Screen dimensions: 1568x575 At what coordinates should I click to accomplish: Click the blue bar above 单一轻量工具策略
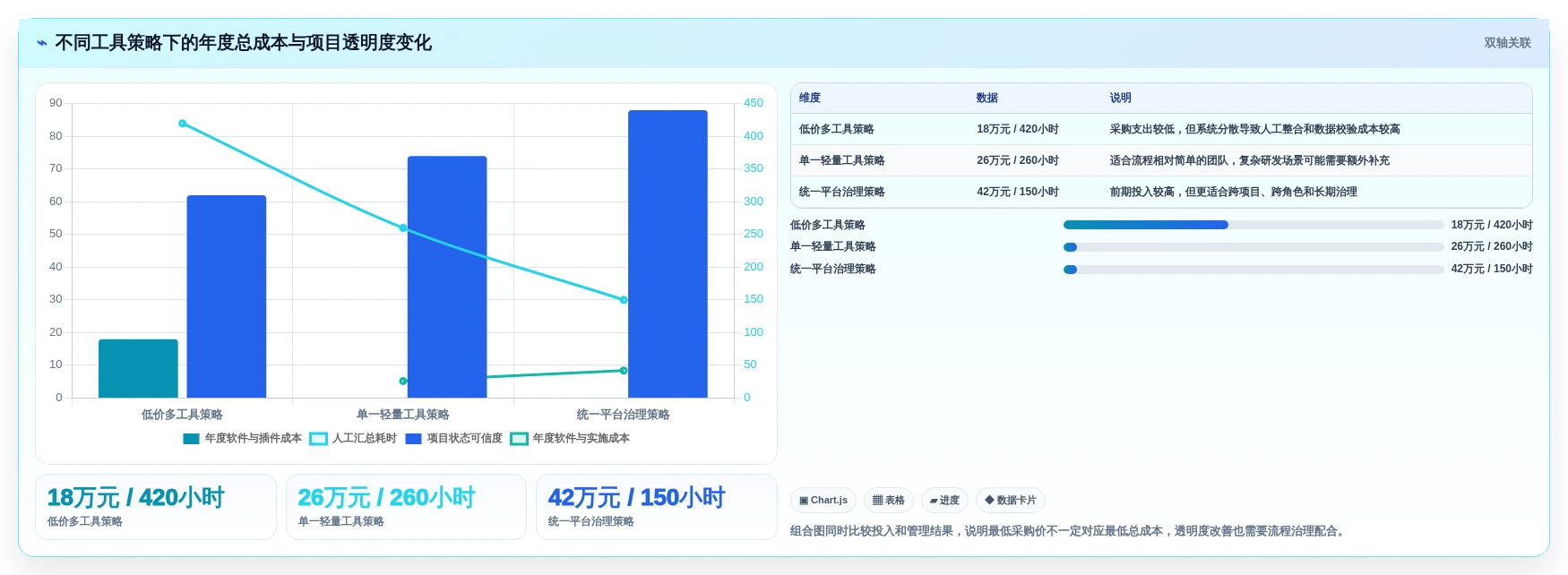(447, 277)
